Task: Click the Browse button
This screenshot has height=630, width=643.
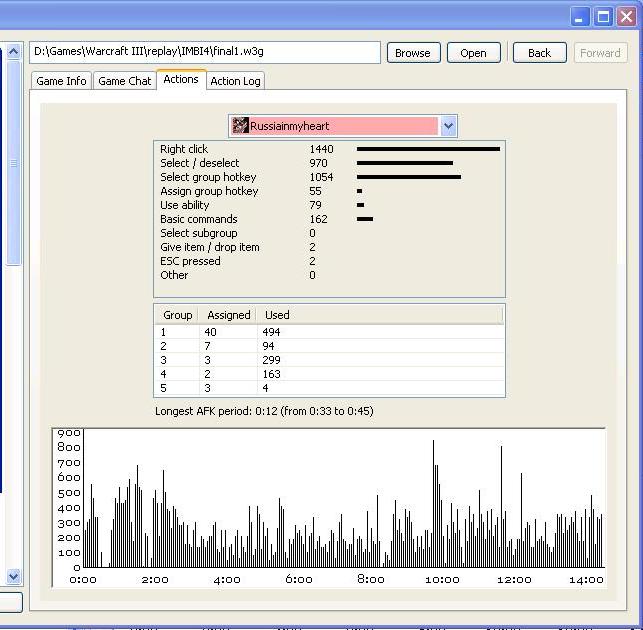Action: [413, 53]
